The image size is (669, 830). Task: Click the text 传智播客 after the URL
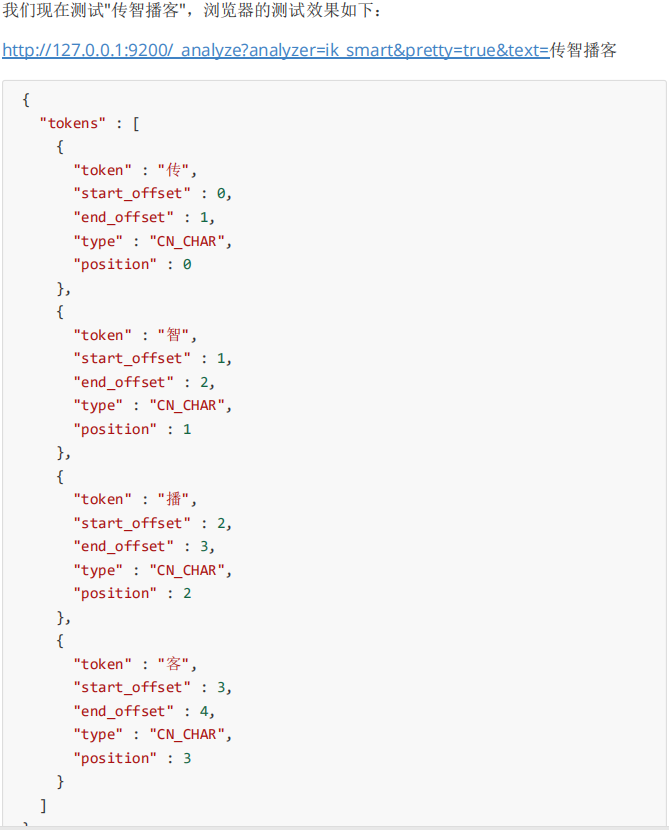point(583,50)
